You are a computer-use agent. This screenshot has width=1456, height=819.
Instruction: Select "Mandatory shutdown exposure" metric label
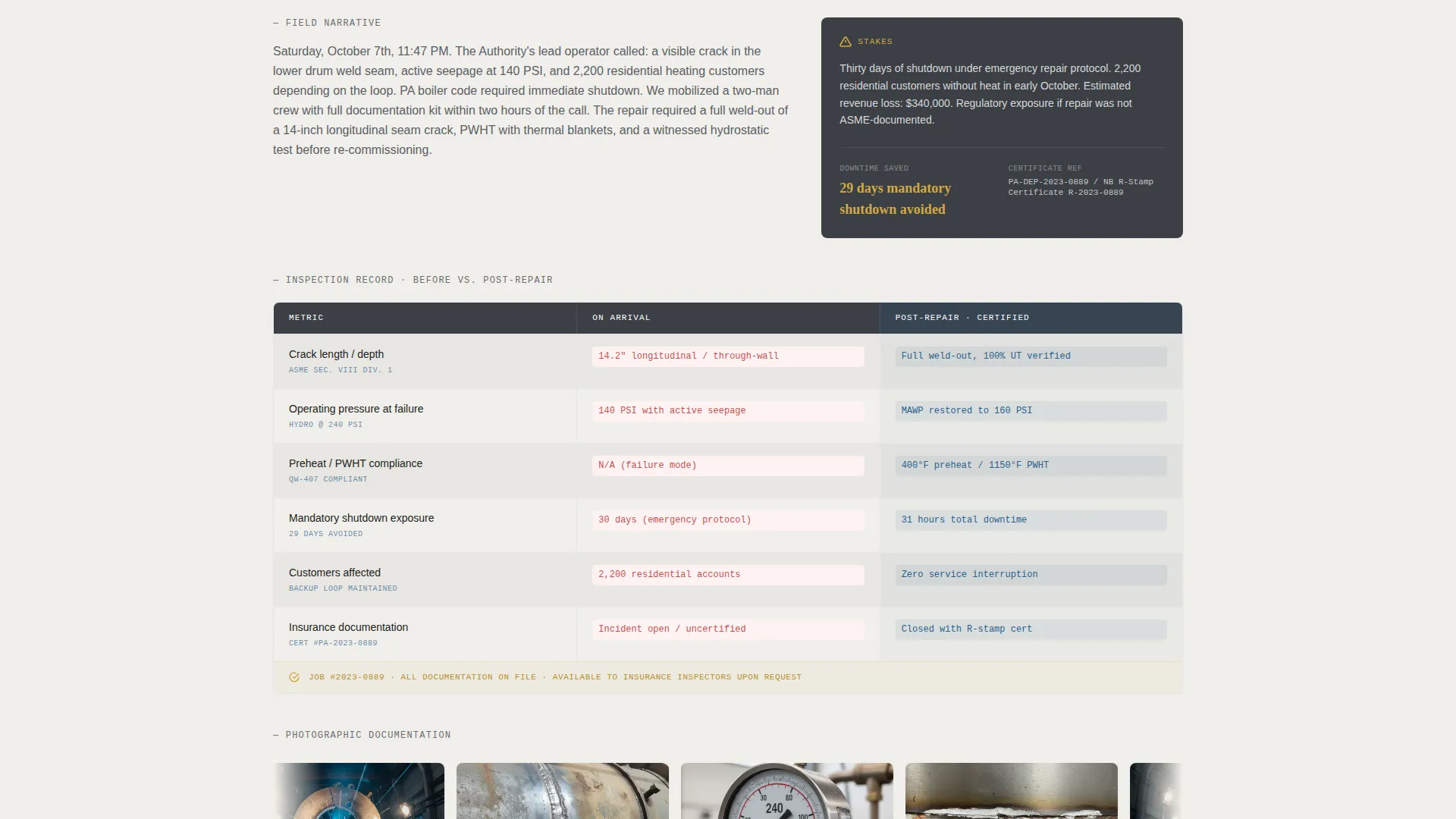361,518
